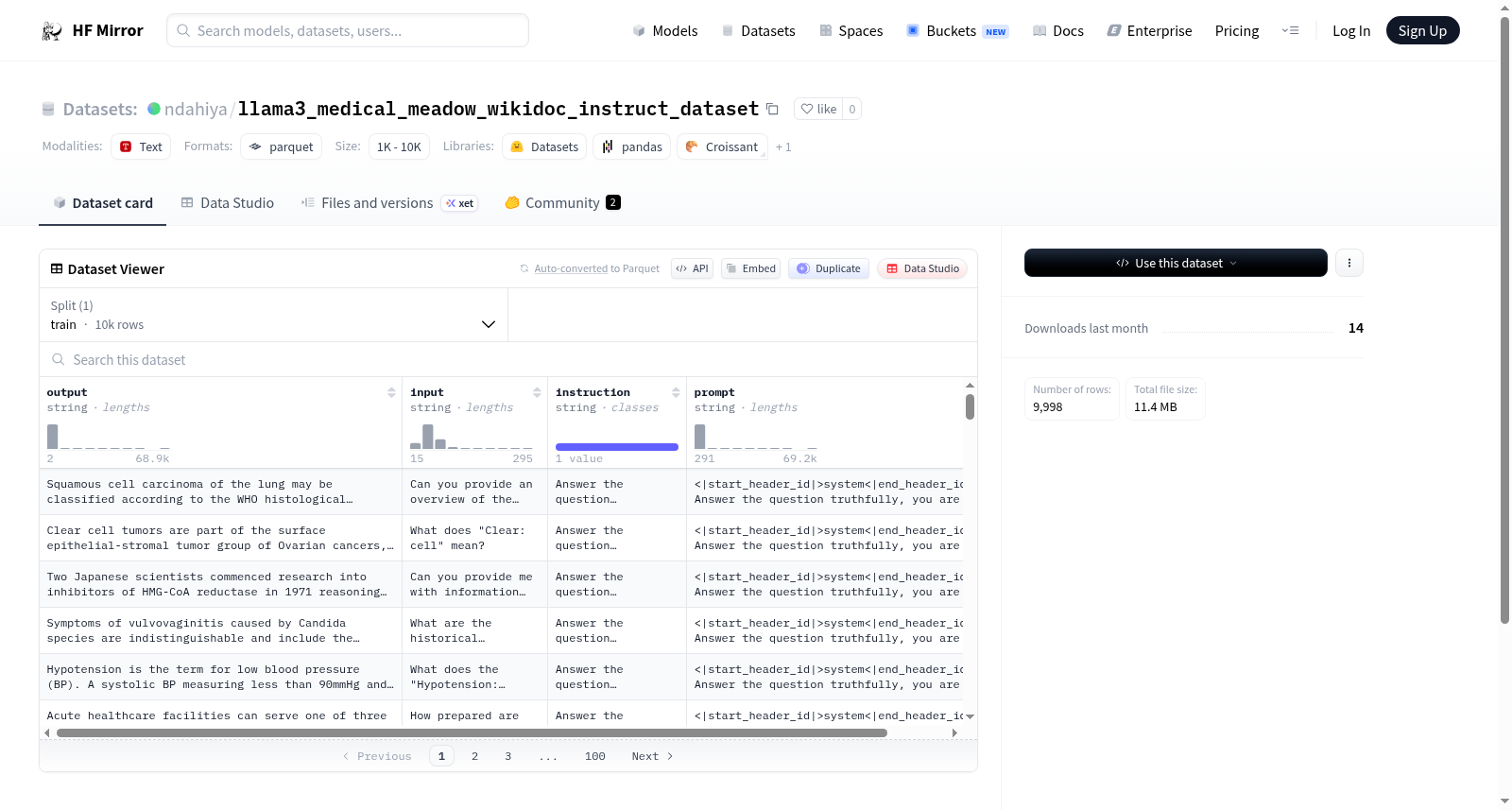Open Data Studio from viewer header

pos(922,268)
